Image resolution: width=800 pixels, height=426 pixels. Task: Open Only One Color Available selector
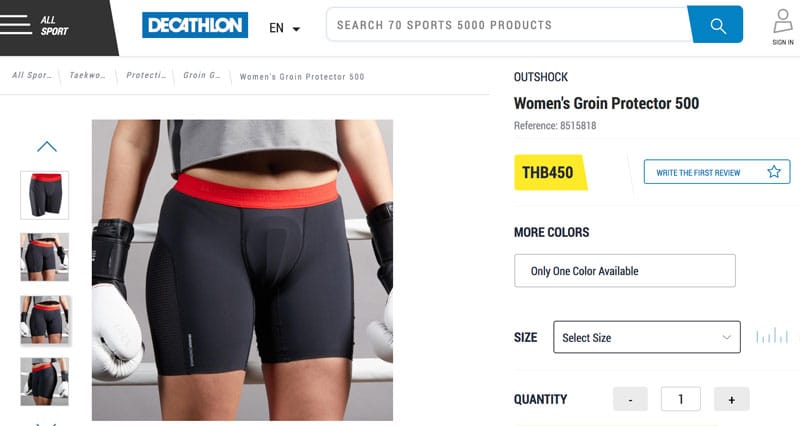pos(624,271)
